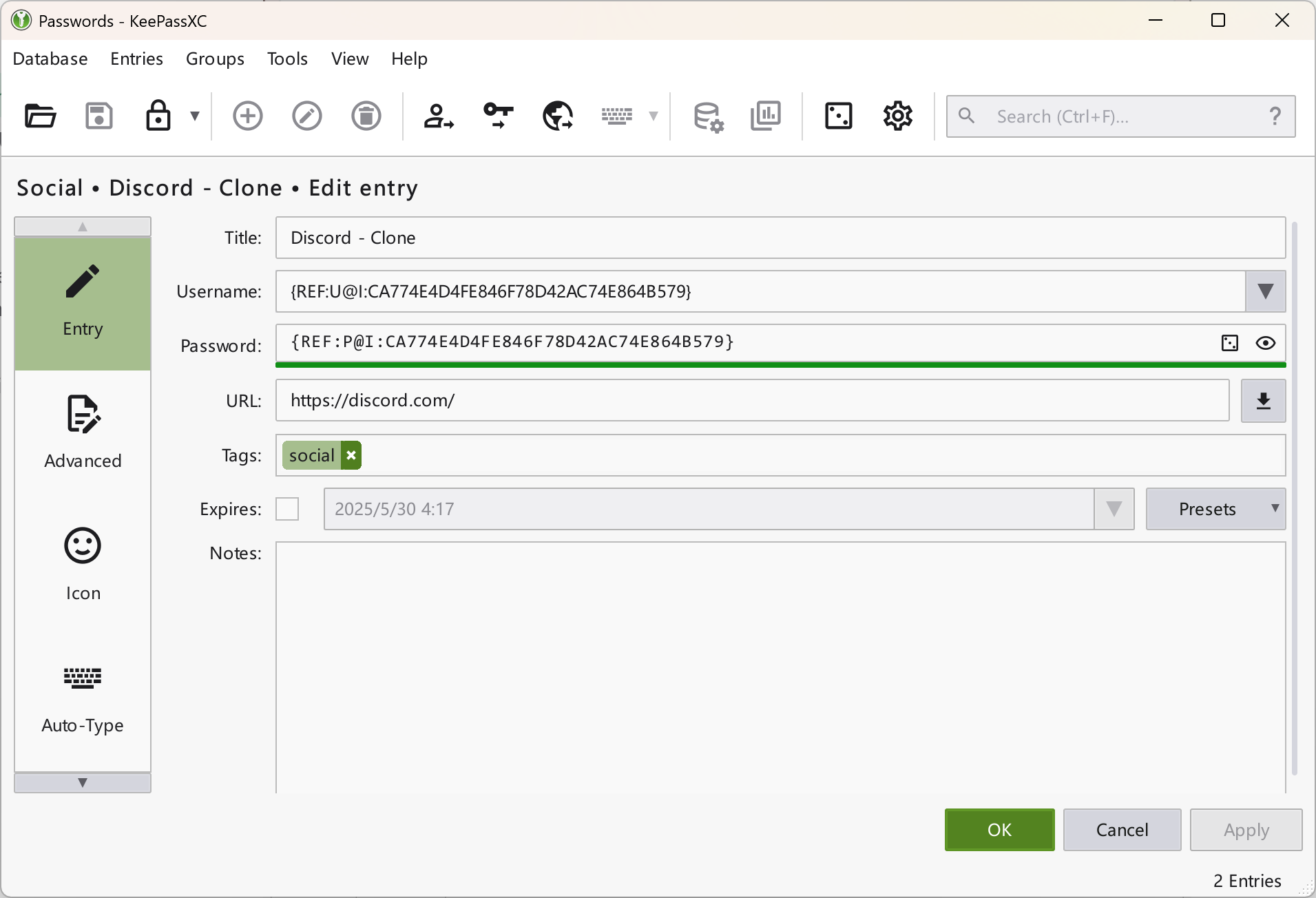Open database settings icon
1316x898 pixels.
click(709, 116)
